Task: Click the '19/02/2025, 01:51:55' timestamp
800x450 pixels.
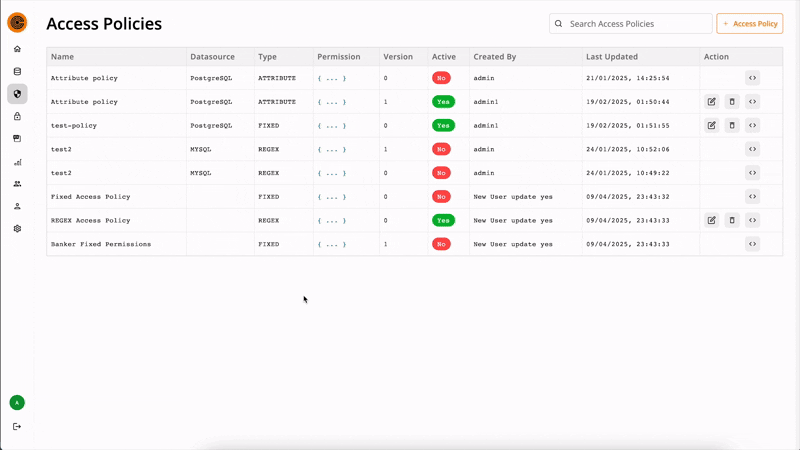Action: coord(628,126)
